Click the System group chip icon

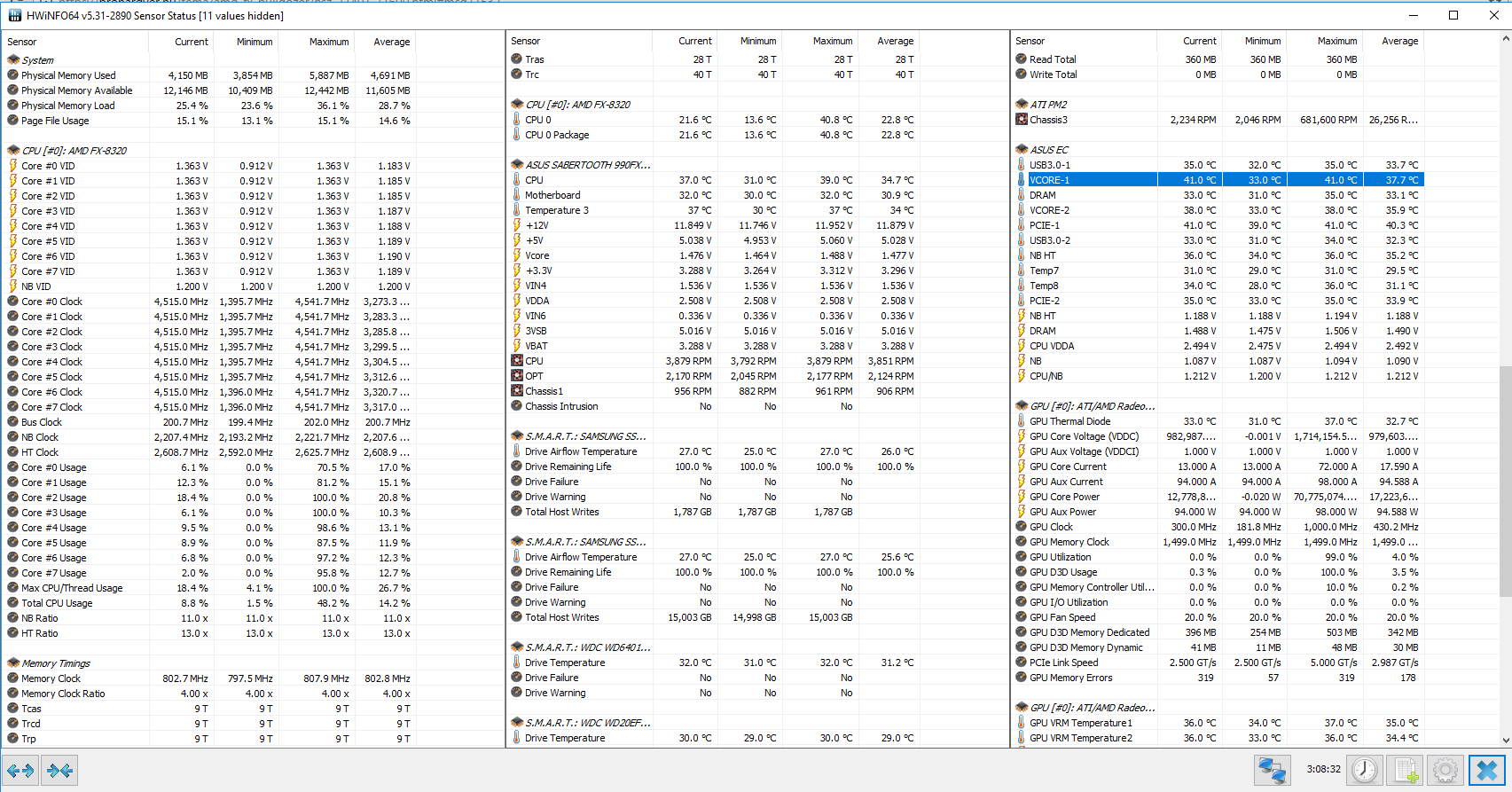pyautogui.click(x=13, y=60)
